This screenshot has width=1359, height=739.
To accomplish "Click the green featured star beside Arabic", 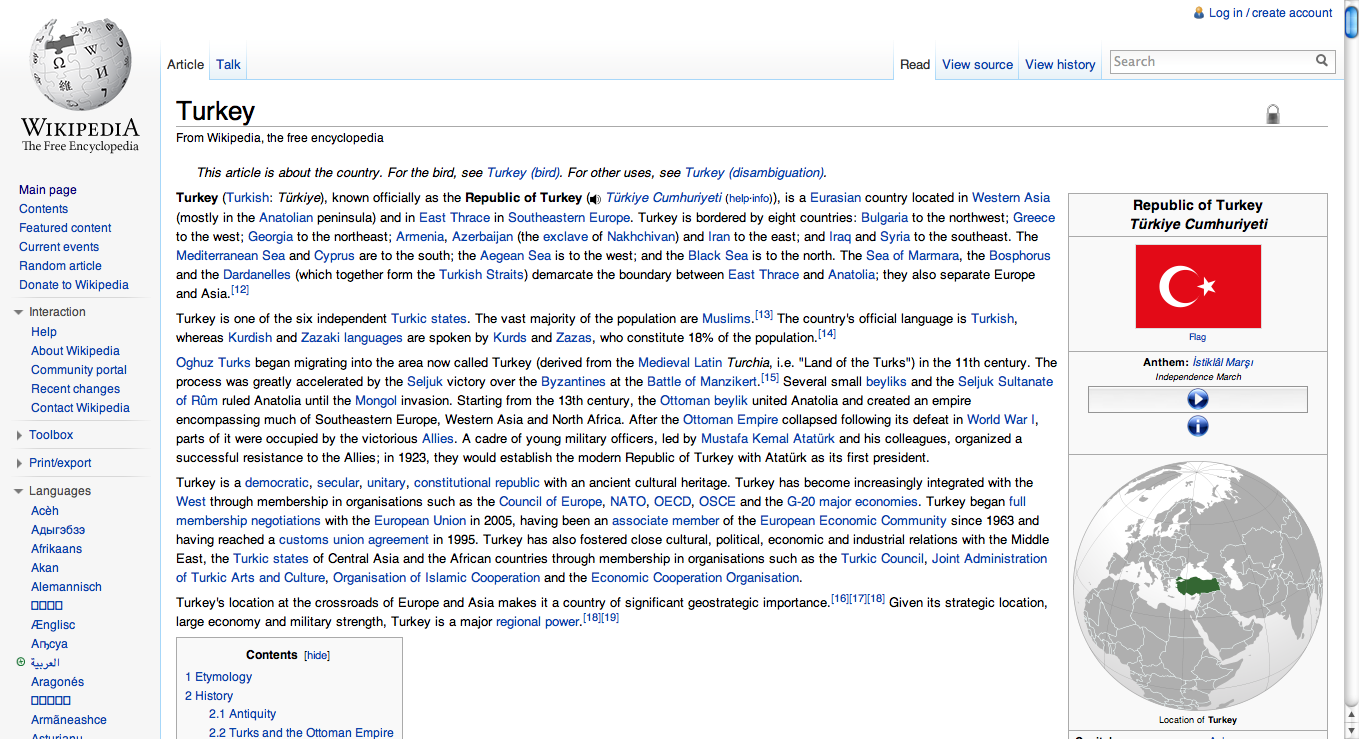I will click(x=22, y=663).
